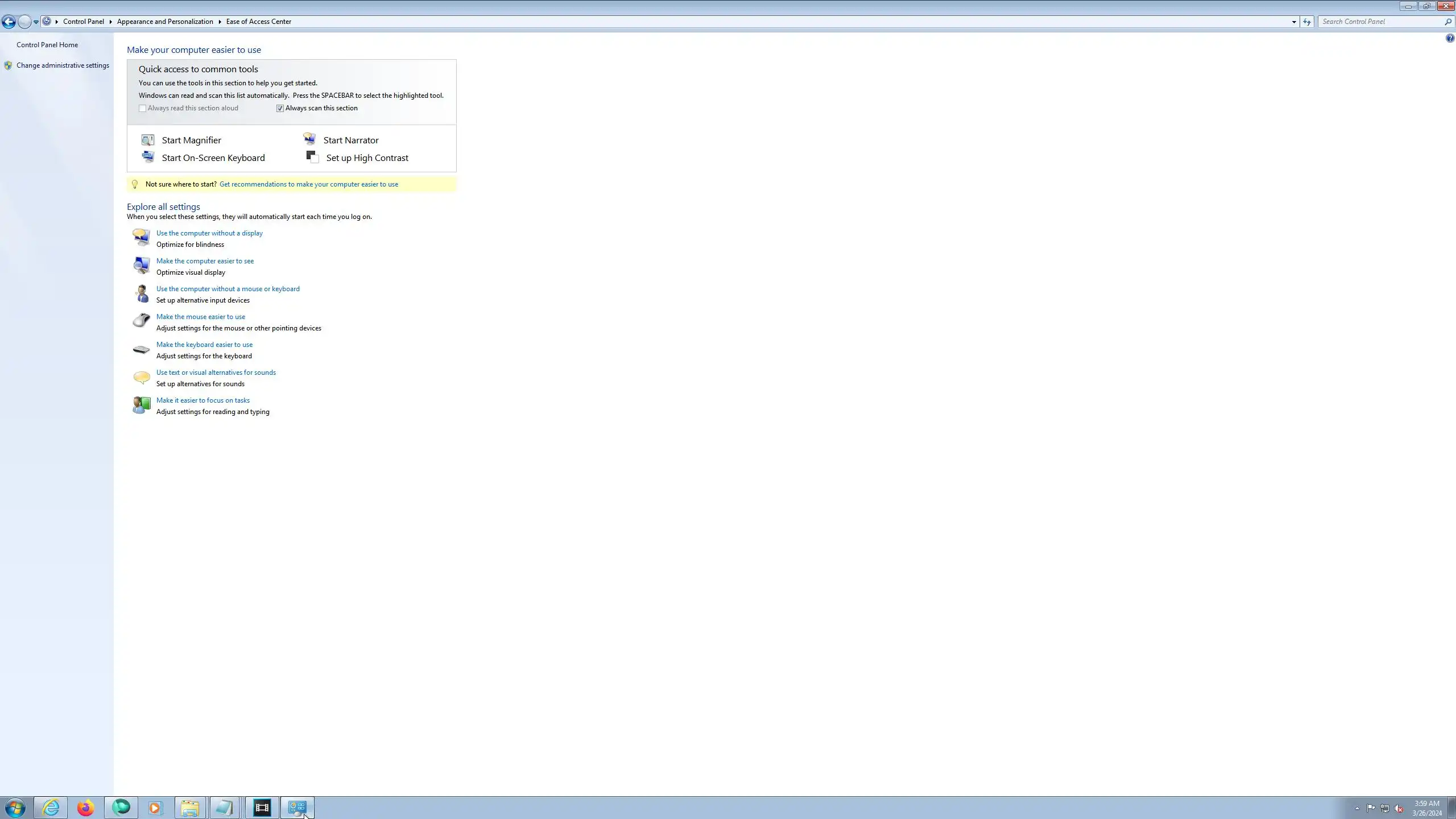Launch Firefox from the taskbar

[x=86, y=808]
